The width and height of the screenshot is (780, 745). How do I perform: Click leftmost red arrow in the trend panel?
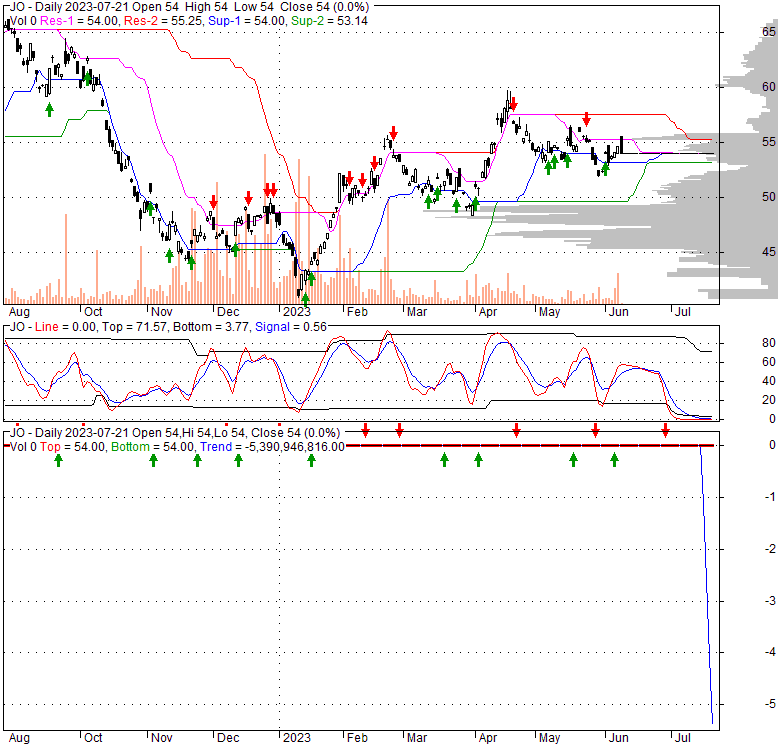click(x=366, y=430)
